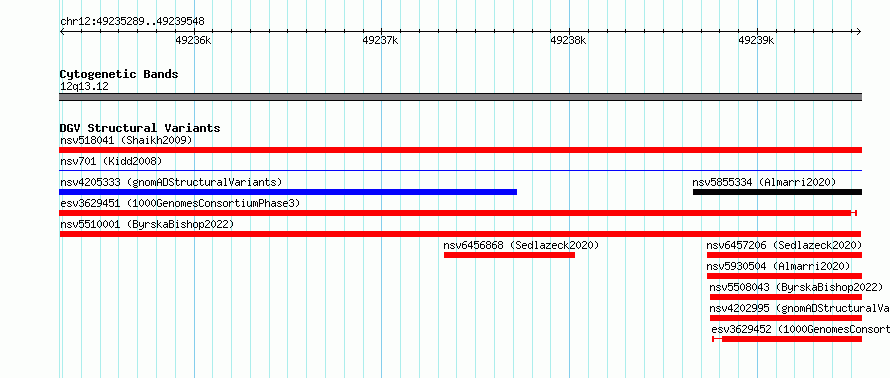The image size is (890, 378).
Task: Click the 49239k ruler tick label
Action: [x=756, y=40]
